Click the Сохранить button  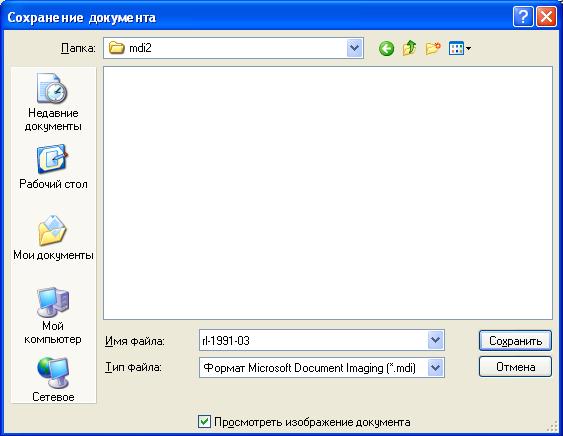point(515,340)
